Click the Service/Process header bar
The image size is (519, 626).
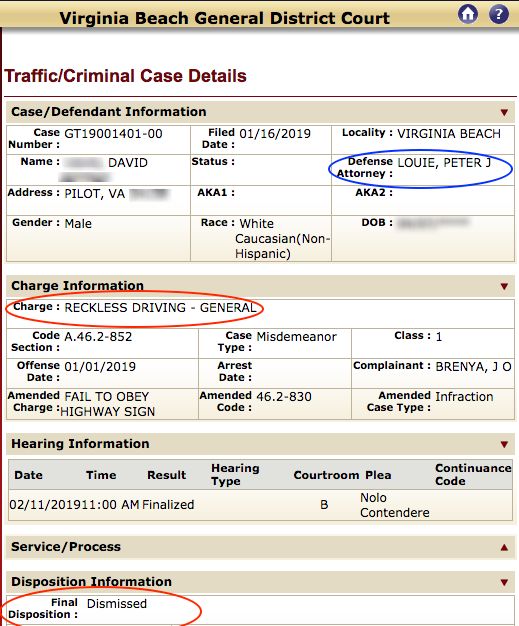[260, 547]
